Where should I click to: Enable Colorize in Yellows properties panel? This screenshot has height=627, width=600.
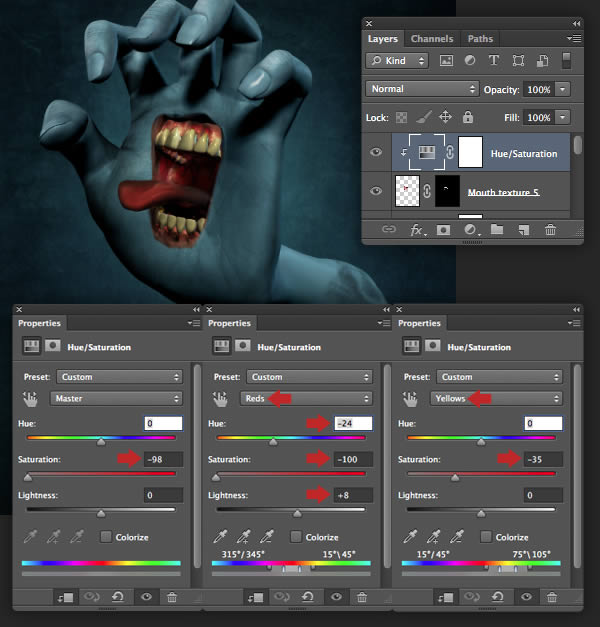point(486,537)
